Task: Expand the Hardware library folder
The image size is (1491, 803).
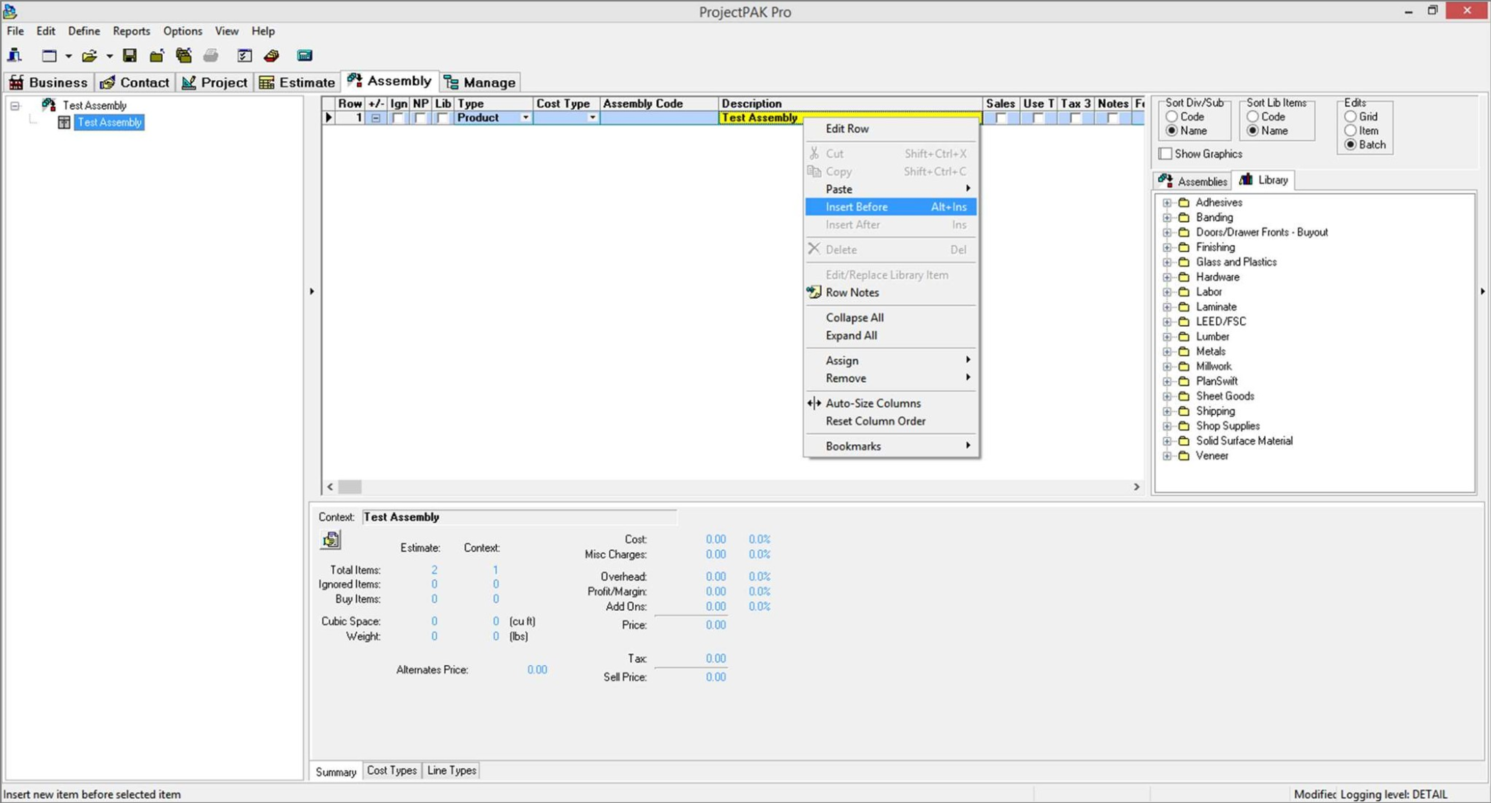Action: click(x=1166, y=276)
